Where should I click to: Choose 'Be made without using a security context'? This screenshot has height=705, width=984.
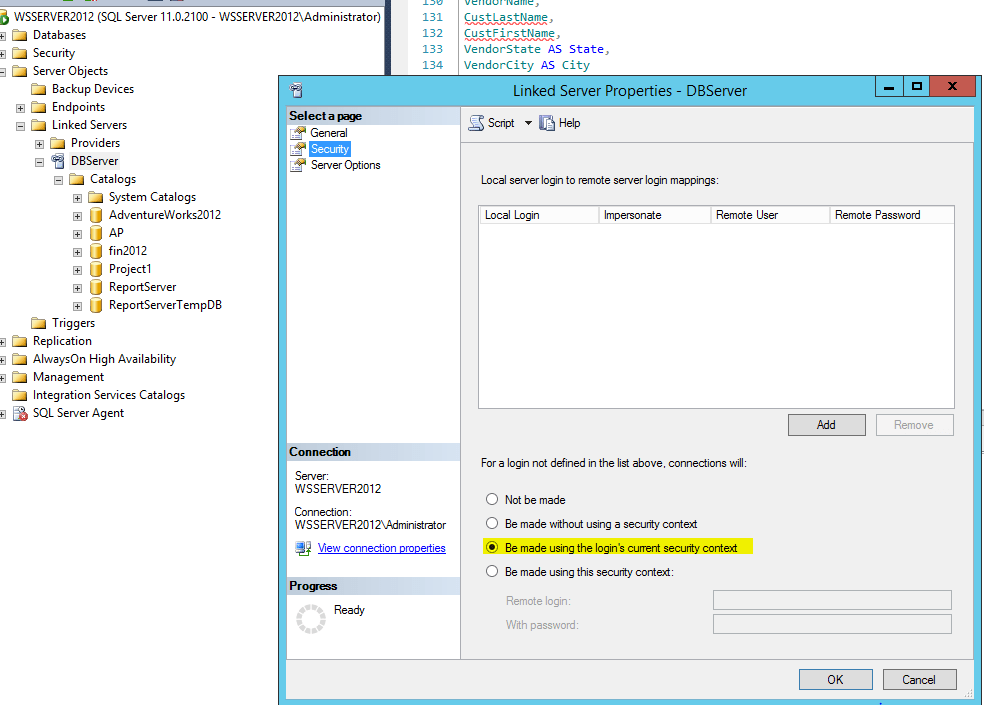491,523
